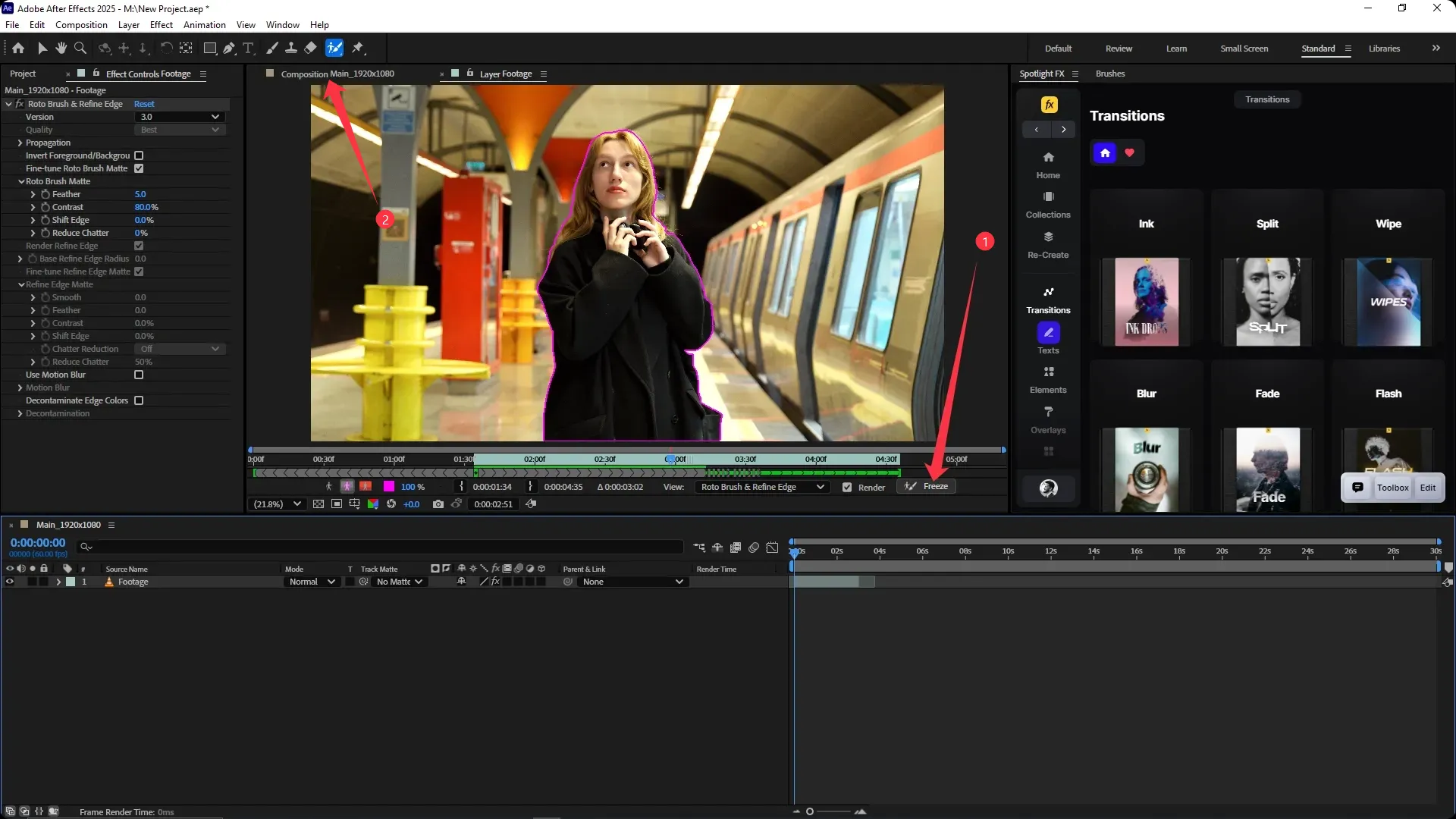Select the Eraser tool
The height and width of the screenshot is (819, 1456).
tap(310, 48)
